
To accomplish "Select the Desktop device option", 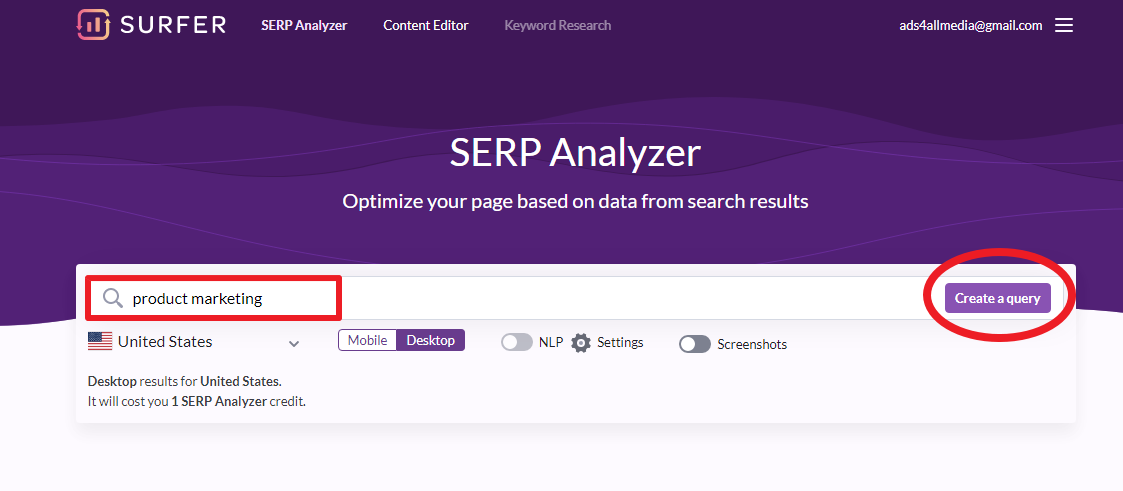I will [430, 340].
